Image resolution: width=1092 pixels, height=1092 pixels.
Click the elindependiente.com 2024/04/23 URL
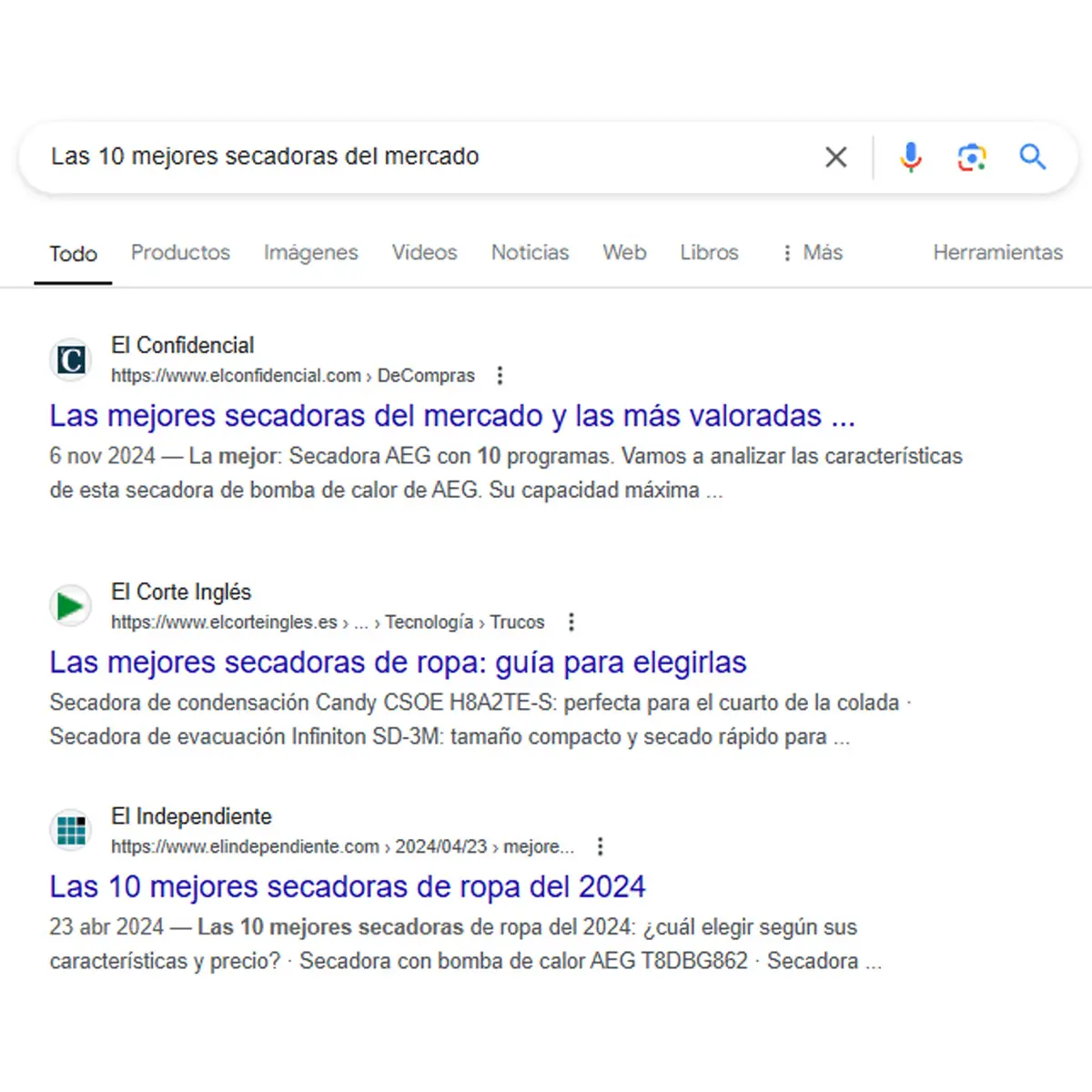[x=342, y=846]
